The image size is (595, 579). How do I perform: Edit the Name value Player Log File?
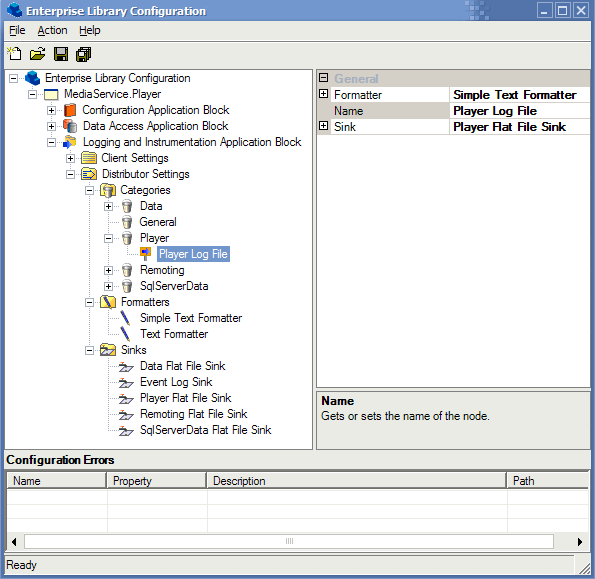(520, 111)
